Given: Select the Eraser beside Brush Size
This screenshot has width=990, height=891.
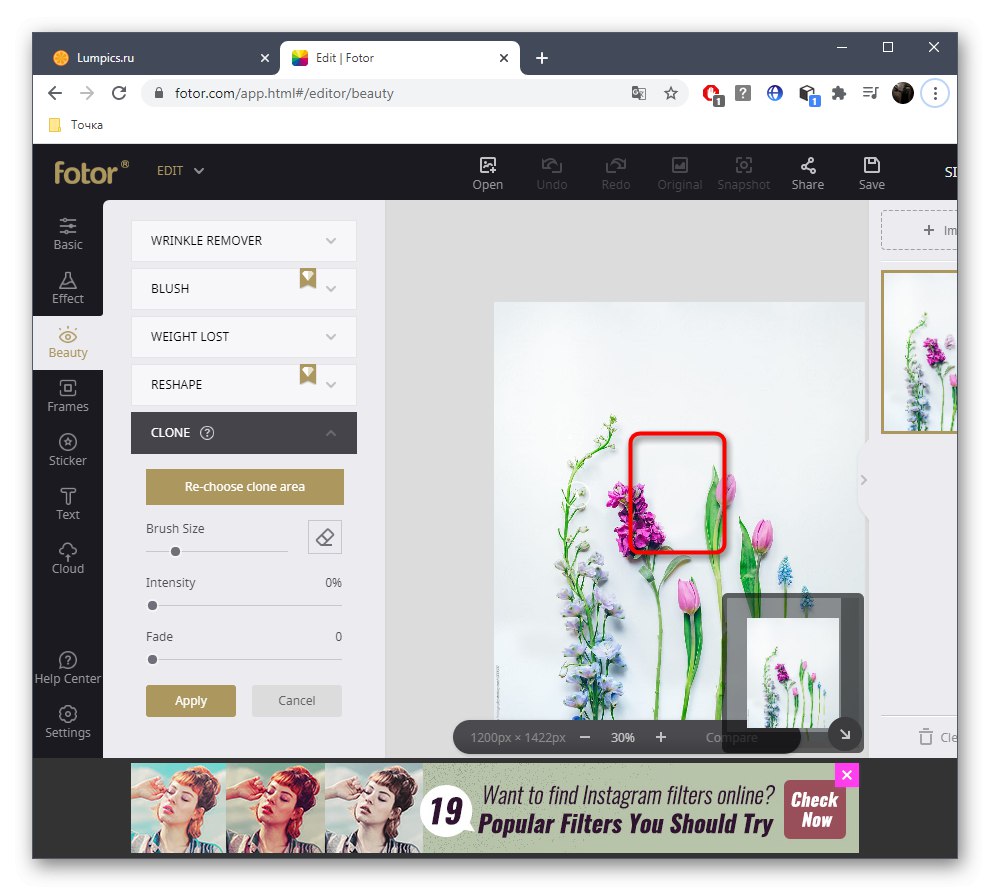Looking at the screenshot, I should (x=324, y=537).
